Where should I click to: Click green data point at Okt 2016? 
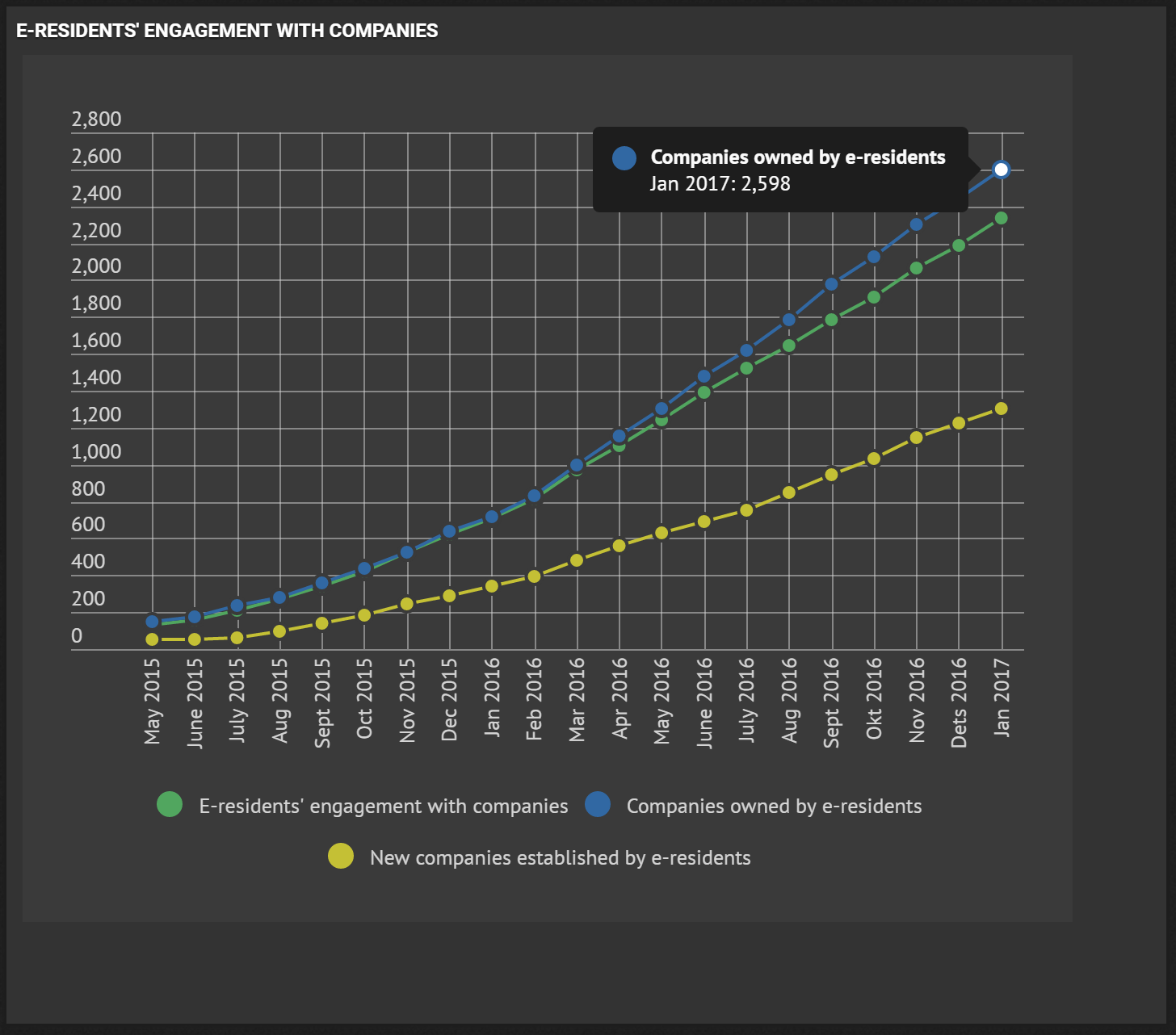(873, 297)
